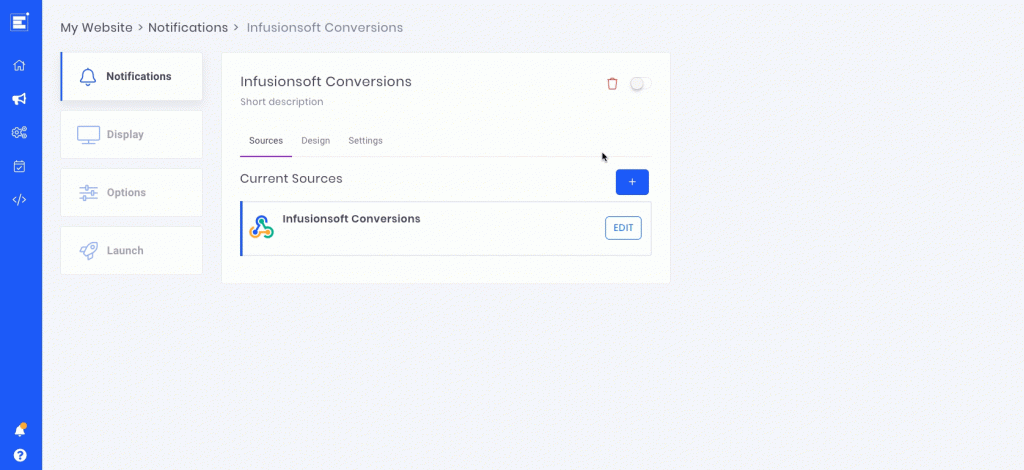Click the bell alerts icon at the bottom
Image resolution: width=1024 pixels, height=470 pixels.
click(20, 430)
